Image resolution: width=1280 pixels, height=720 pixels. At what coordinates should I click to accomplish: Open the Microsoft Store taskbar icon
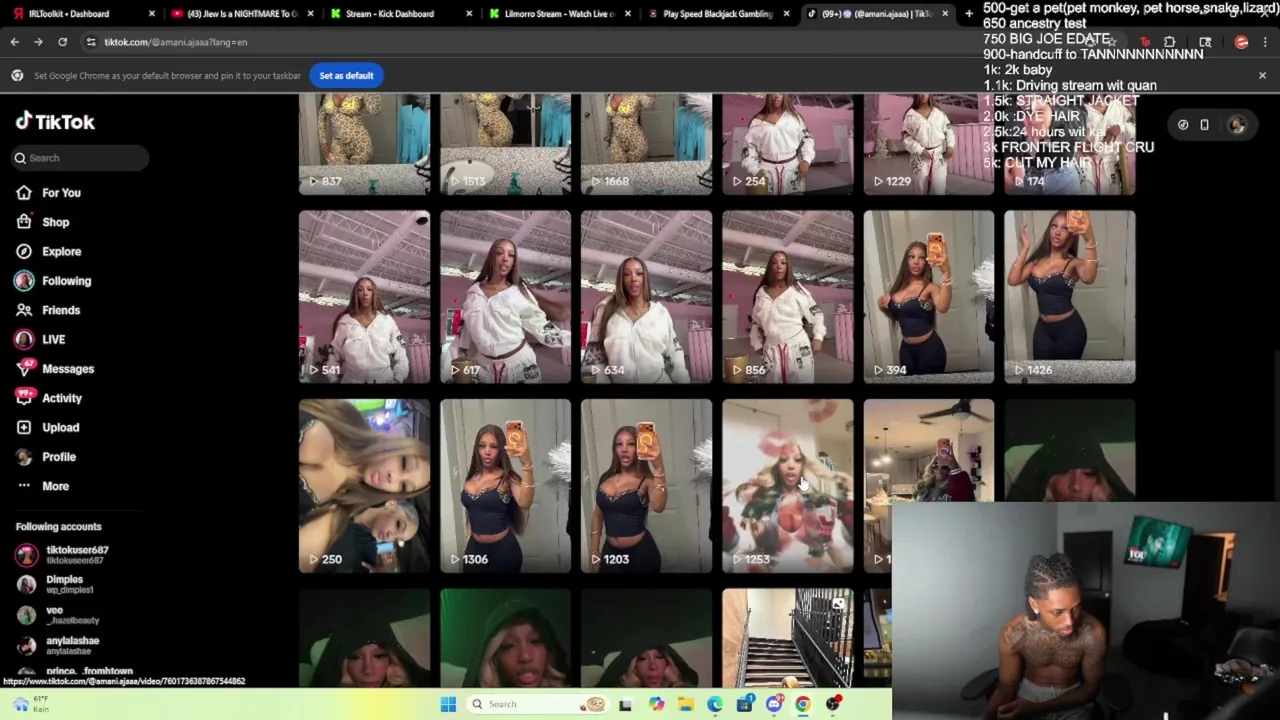pos(744,704)
